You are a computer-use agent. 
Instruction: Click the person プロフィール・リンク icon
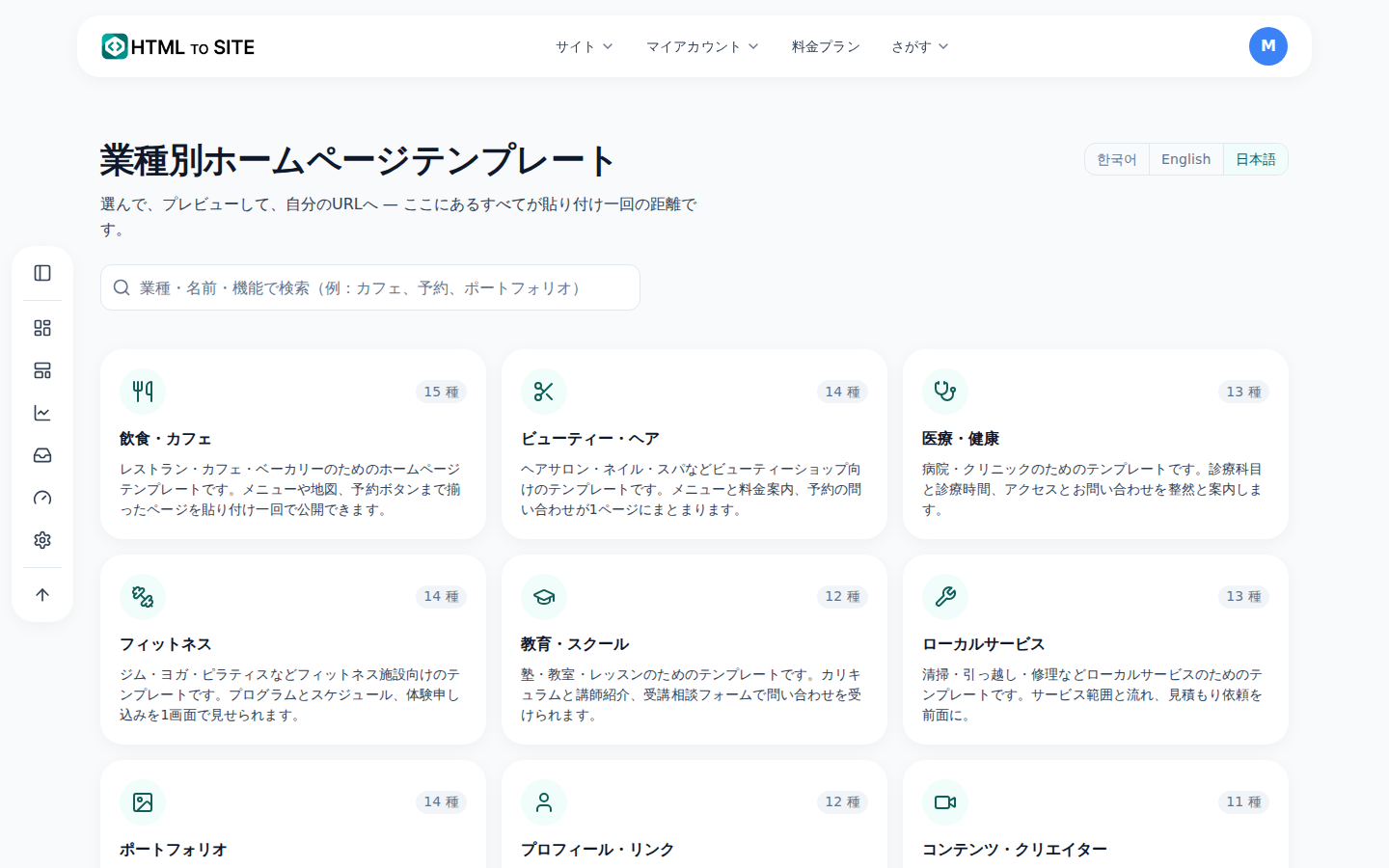point(544,802)
